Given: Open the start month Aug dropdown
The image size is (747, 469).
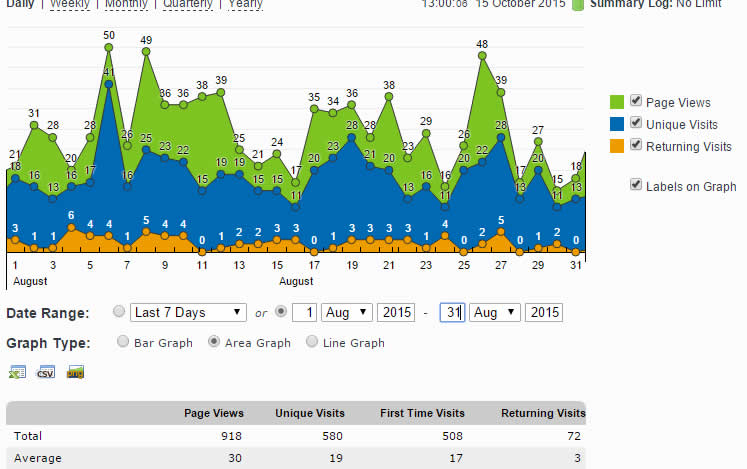Looking at the screenshot, I should coord(347,313).
